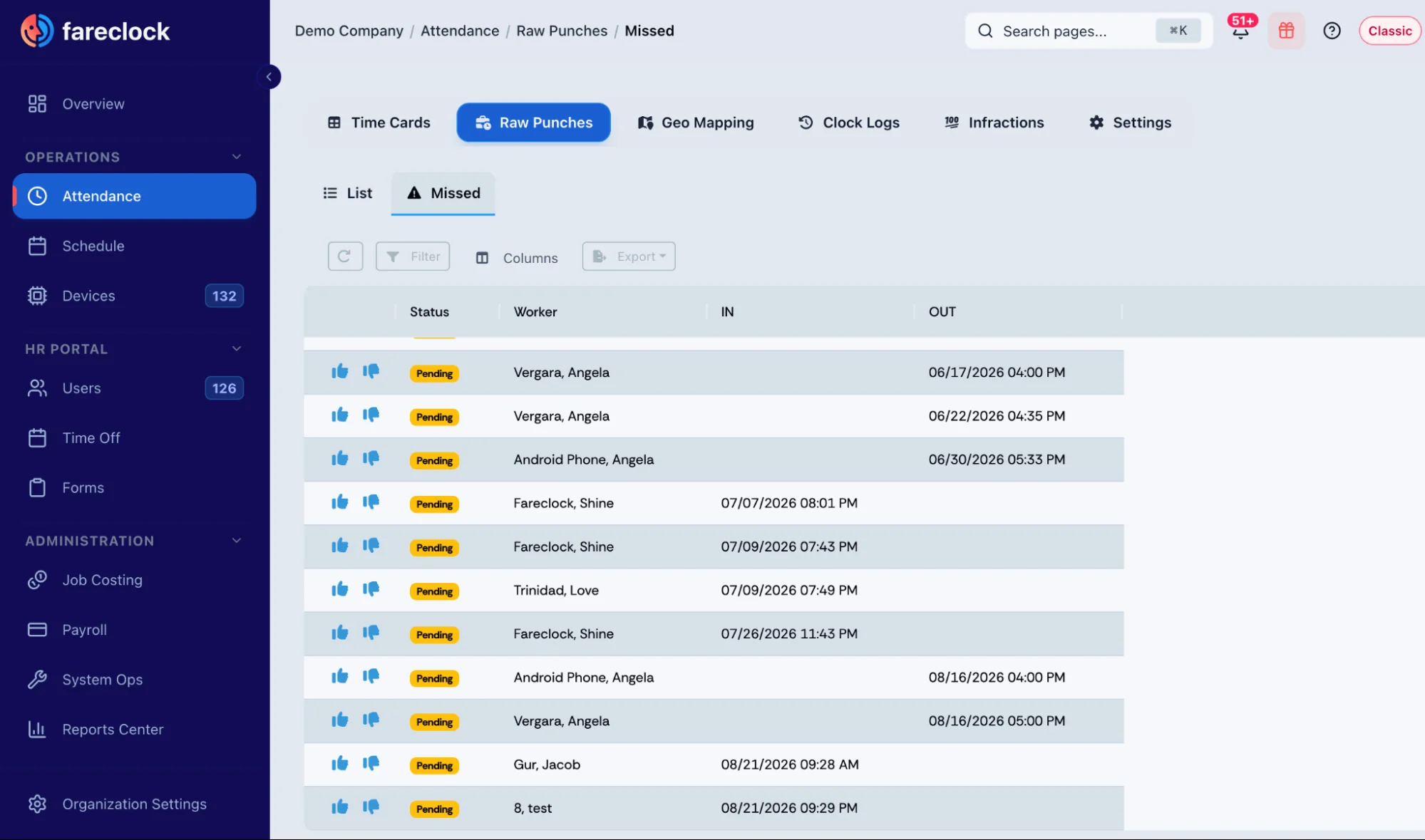Sort by the Status column header
The image size is (1425, 840).
point(429,311)
